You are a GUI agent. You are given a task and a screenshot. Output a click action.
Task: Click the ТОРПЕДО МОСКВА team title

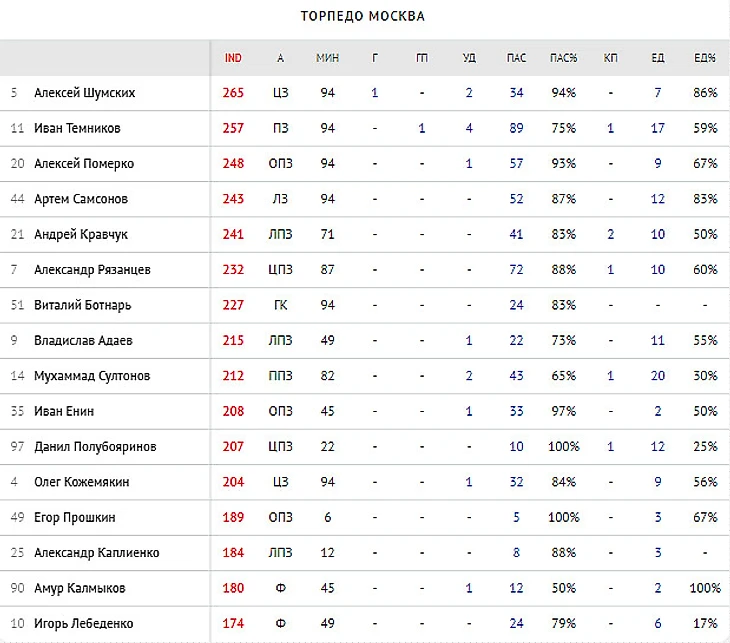click(363, 17)
